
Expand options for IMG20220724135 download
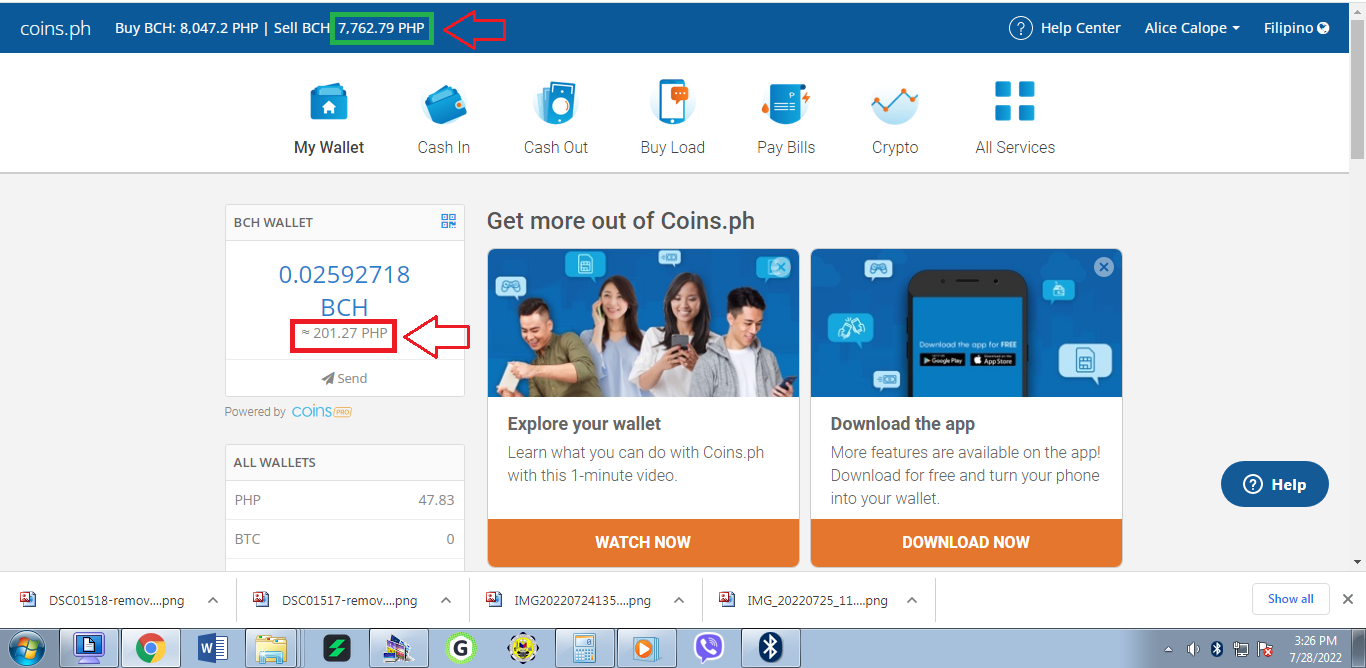coord(679,600)
